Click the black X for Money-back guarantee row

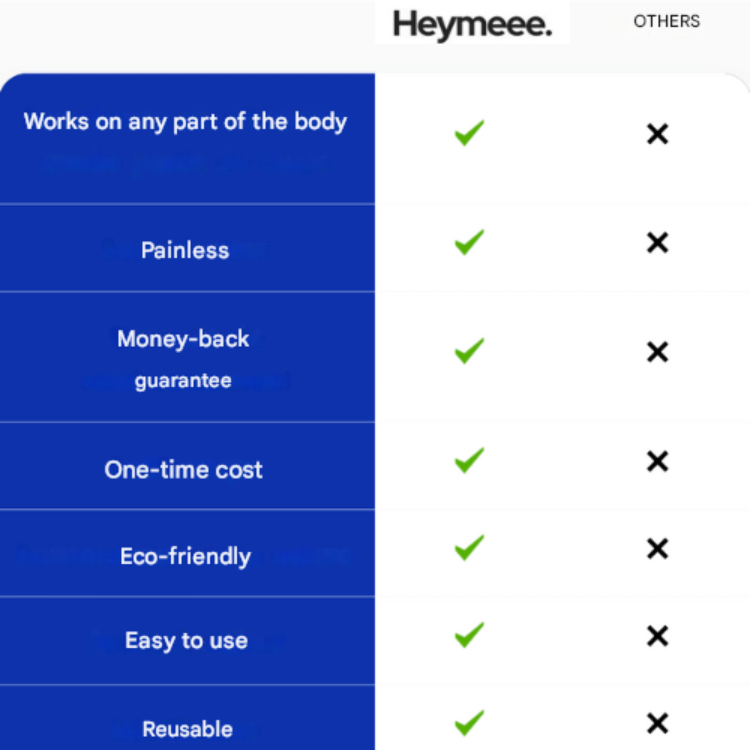click(x=657, y=352)
